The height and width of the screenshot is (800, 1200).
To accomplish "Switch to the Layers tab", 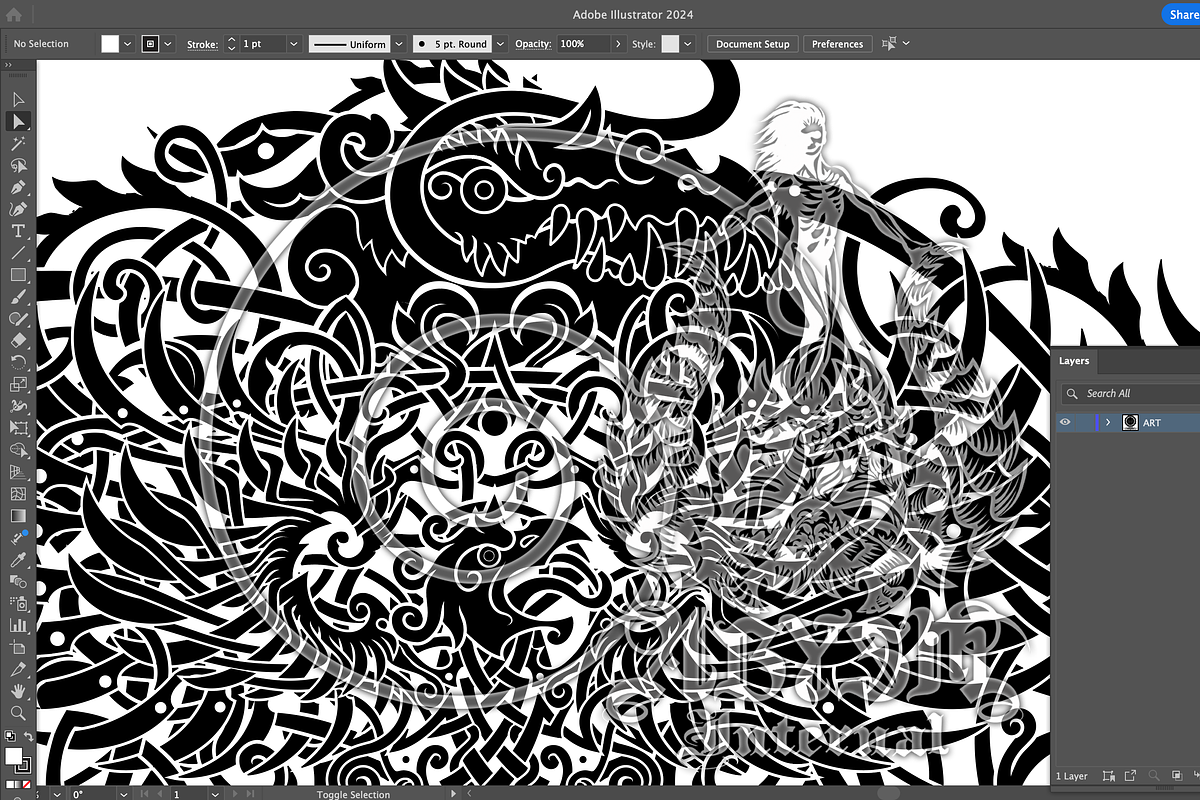I will pyautogui.click(x=1074, y=361).
